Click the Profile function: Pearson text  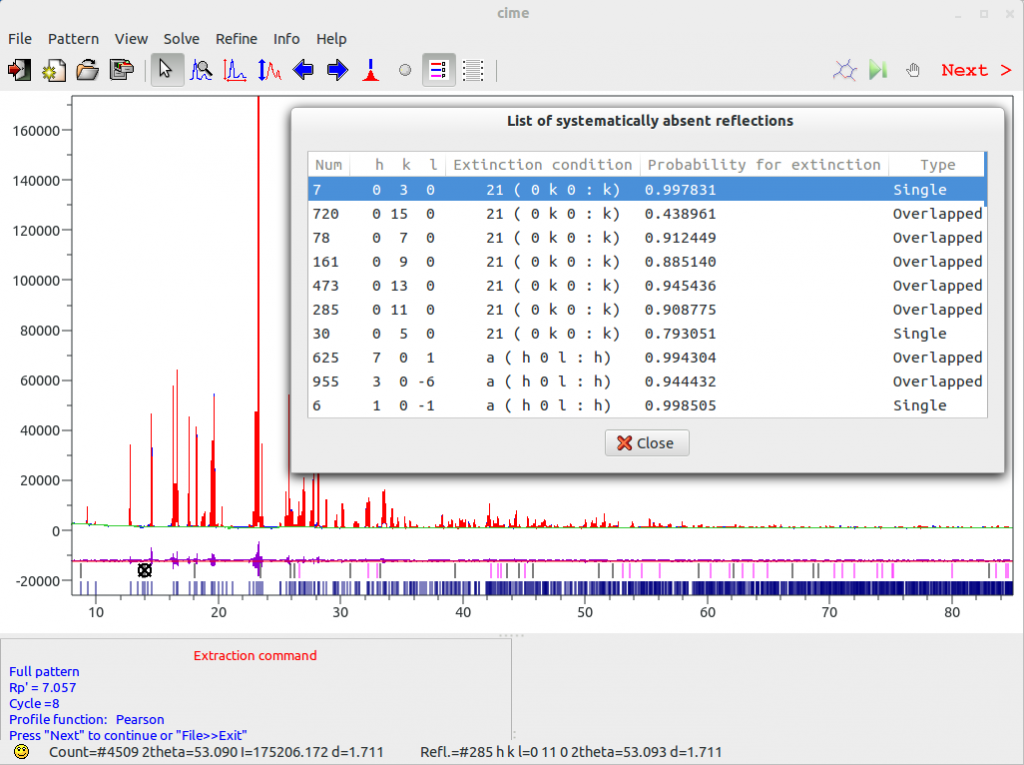point(86,719)
